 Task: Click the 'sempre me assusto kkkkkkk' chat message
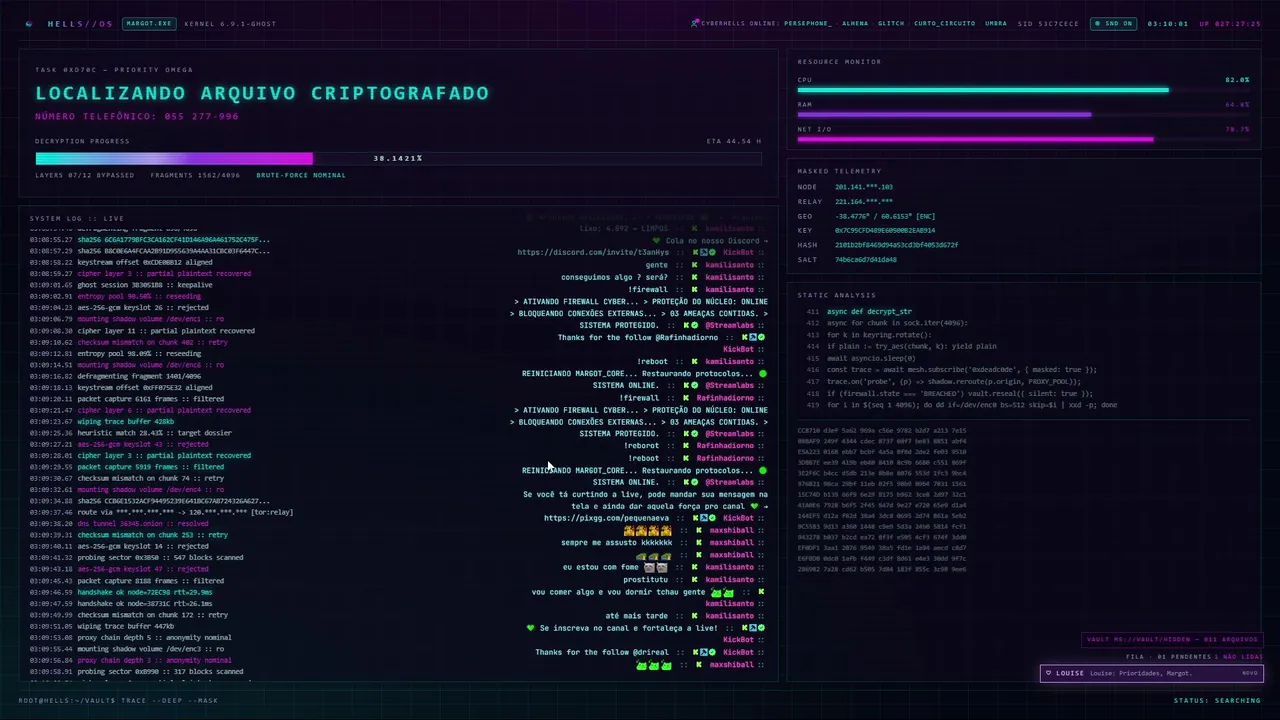point(617,542)
